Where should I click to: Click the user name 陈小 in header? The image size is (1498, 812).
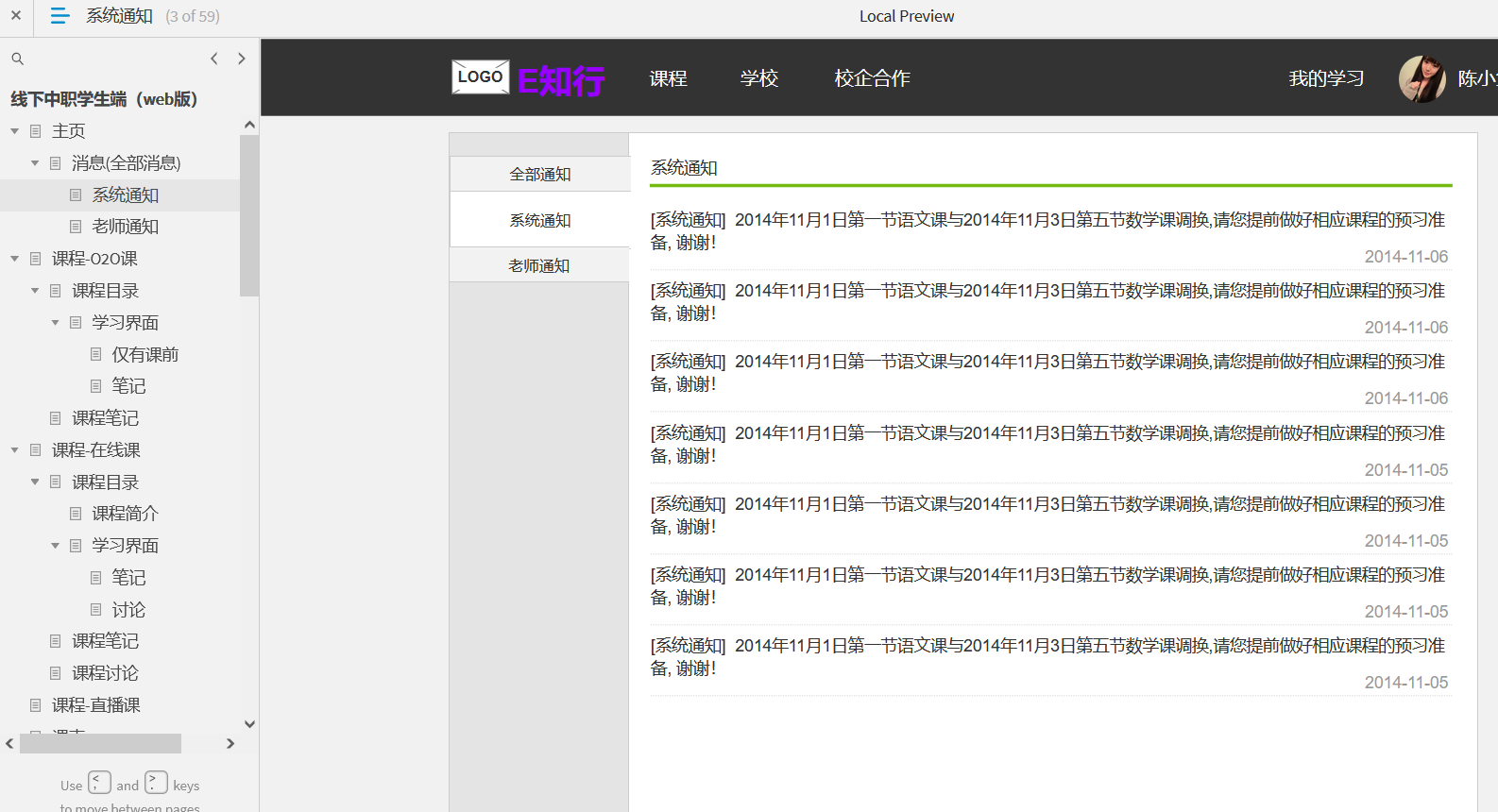(x=1477, y=78)
